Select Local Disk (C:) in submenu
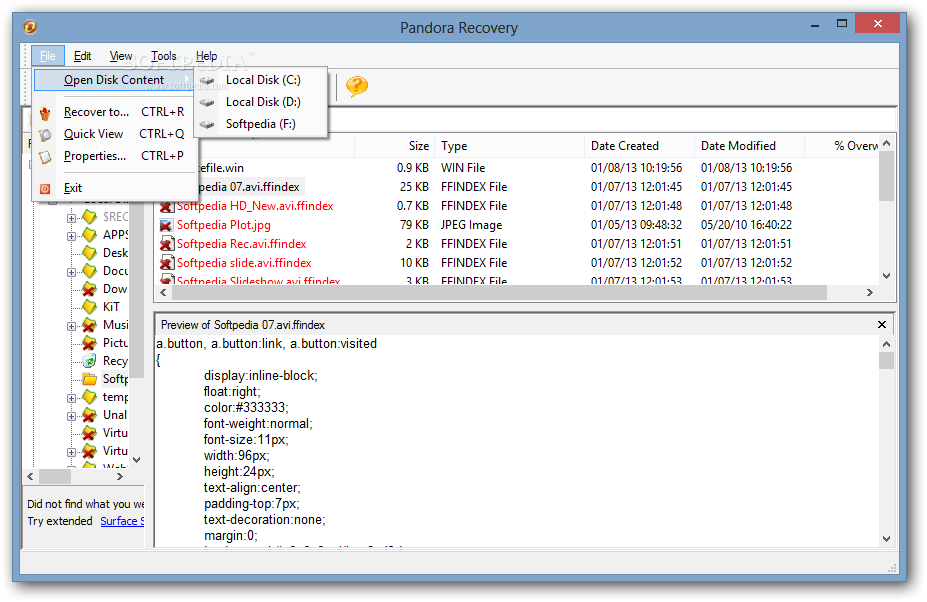This screenshot has height=602, width=927. (x=261, y=80)
